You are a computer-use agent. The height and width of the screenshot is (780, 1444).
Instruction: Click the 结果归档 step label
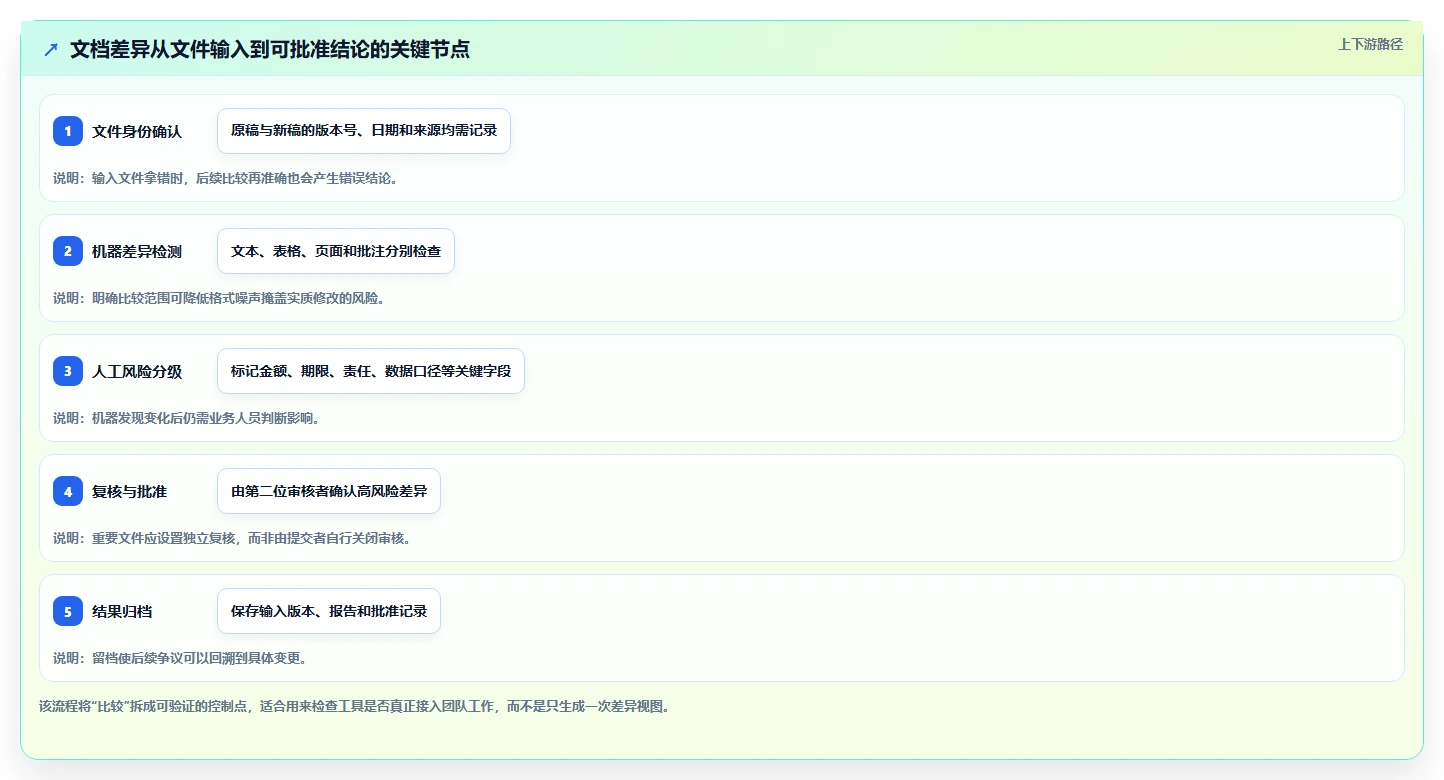tap(122, 611)
